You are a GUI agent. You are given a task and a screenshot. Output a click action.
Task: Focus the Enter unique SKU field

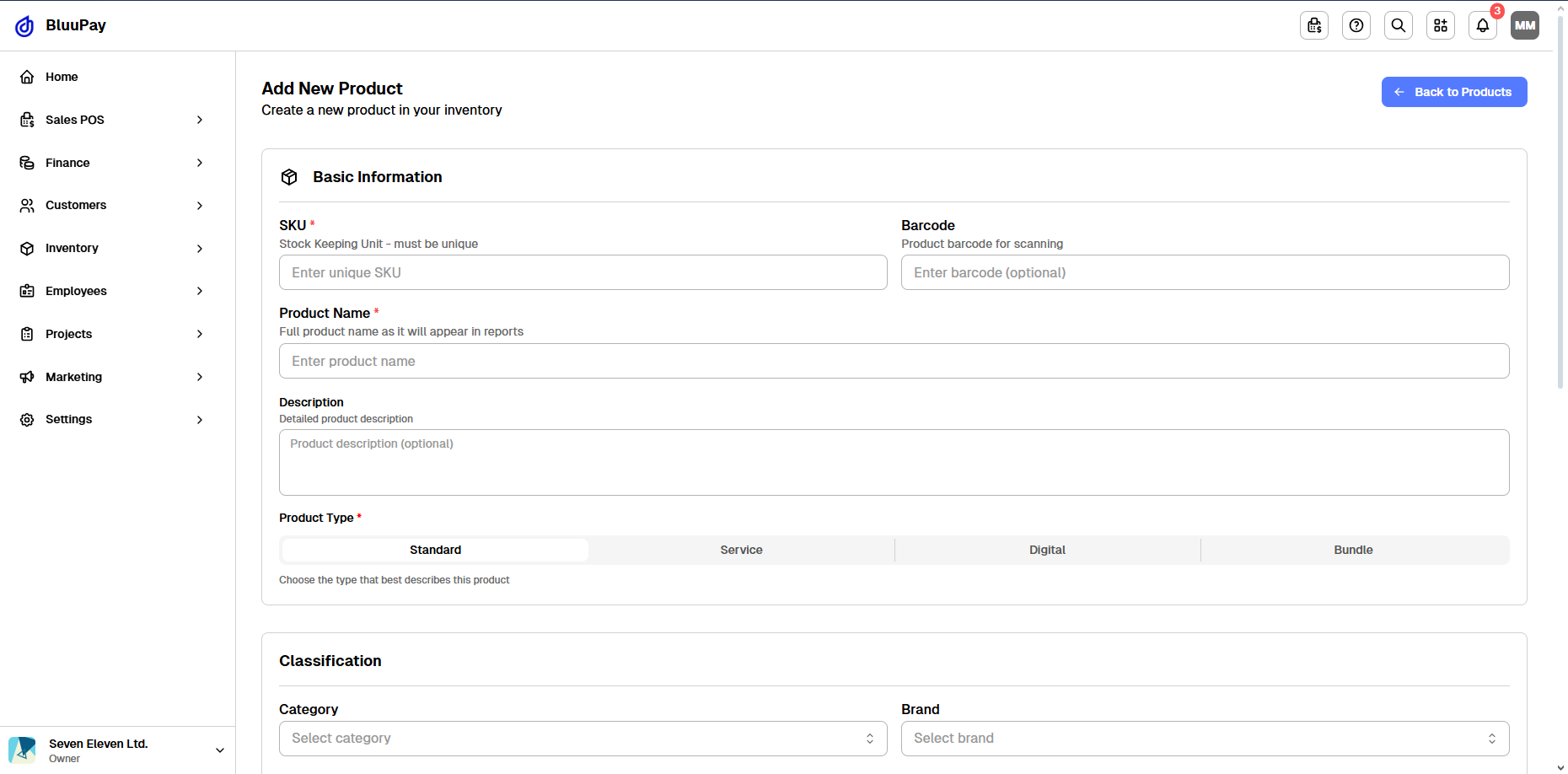tap(583, 272)
